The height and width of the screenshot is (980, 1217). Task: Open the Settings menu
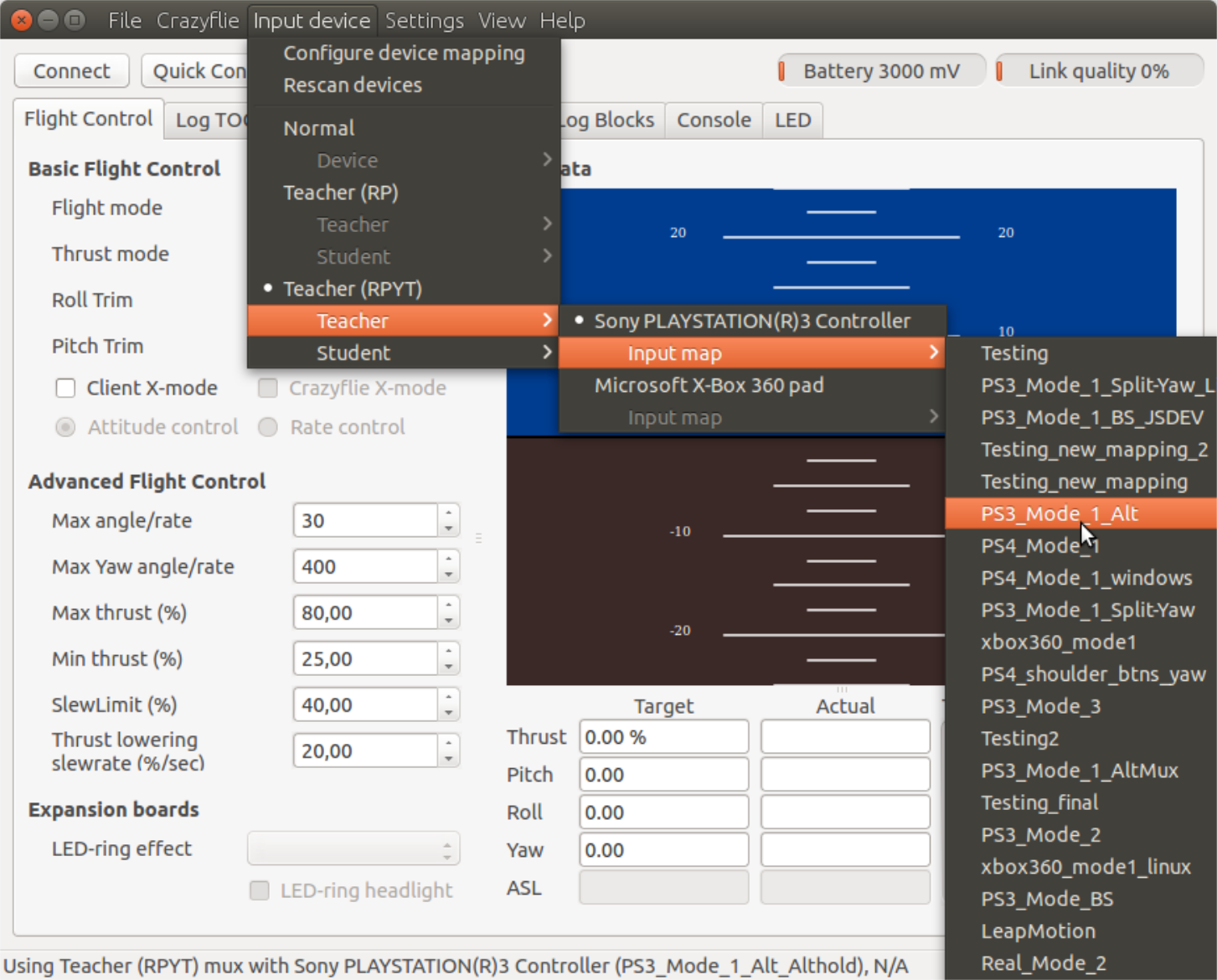tap(424, 20)
